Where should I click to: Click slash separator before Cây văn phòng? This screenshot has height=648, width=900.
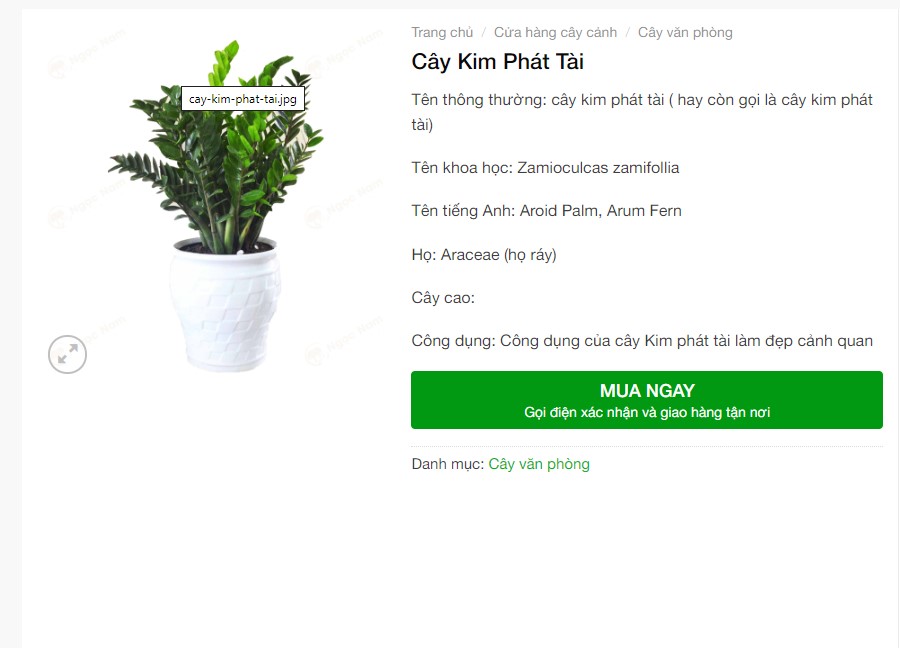(x=627, y=32)
